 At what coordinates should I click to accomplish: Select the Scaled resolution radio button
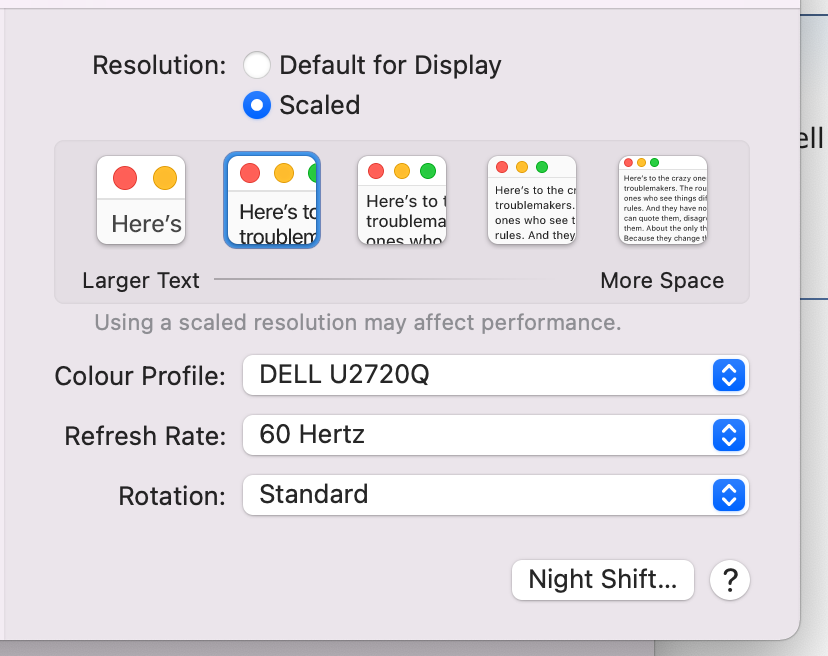coord(257,105)
